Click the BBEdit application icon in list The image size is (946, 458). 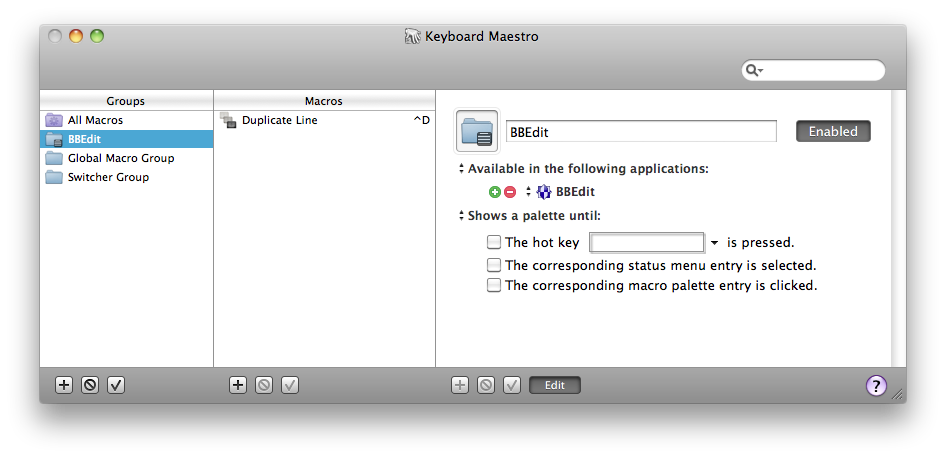(x=544, y=192)
